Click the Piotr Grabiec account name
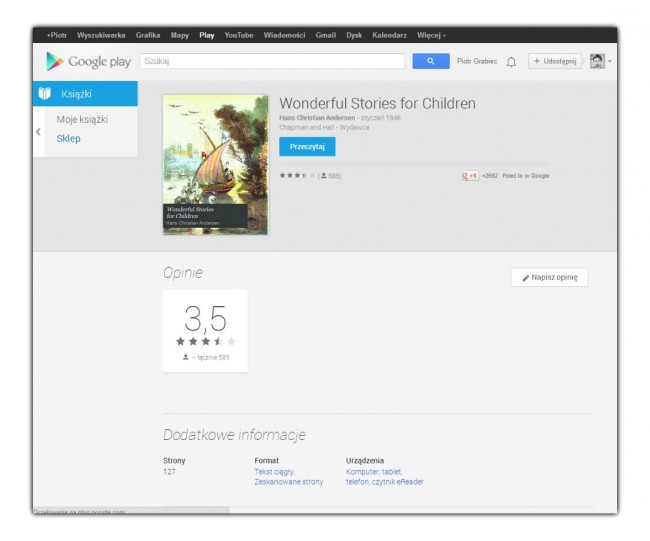This screenshot has width=650, height=541. coord(477,61)
